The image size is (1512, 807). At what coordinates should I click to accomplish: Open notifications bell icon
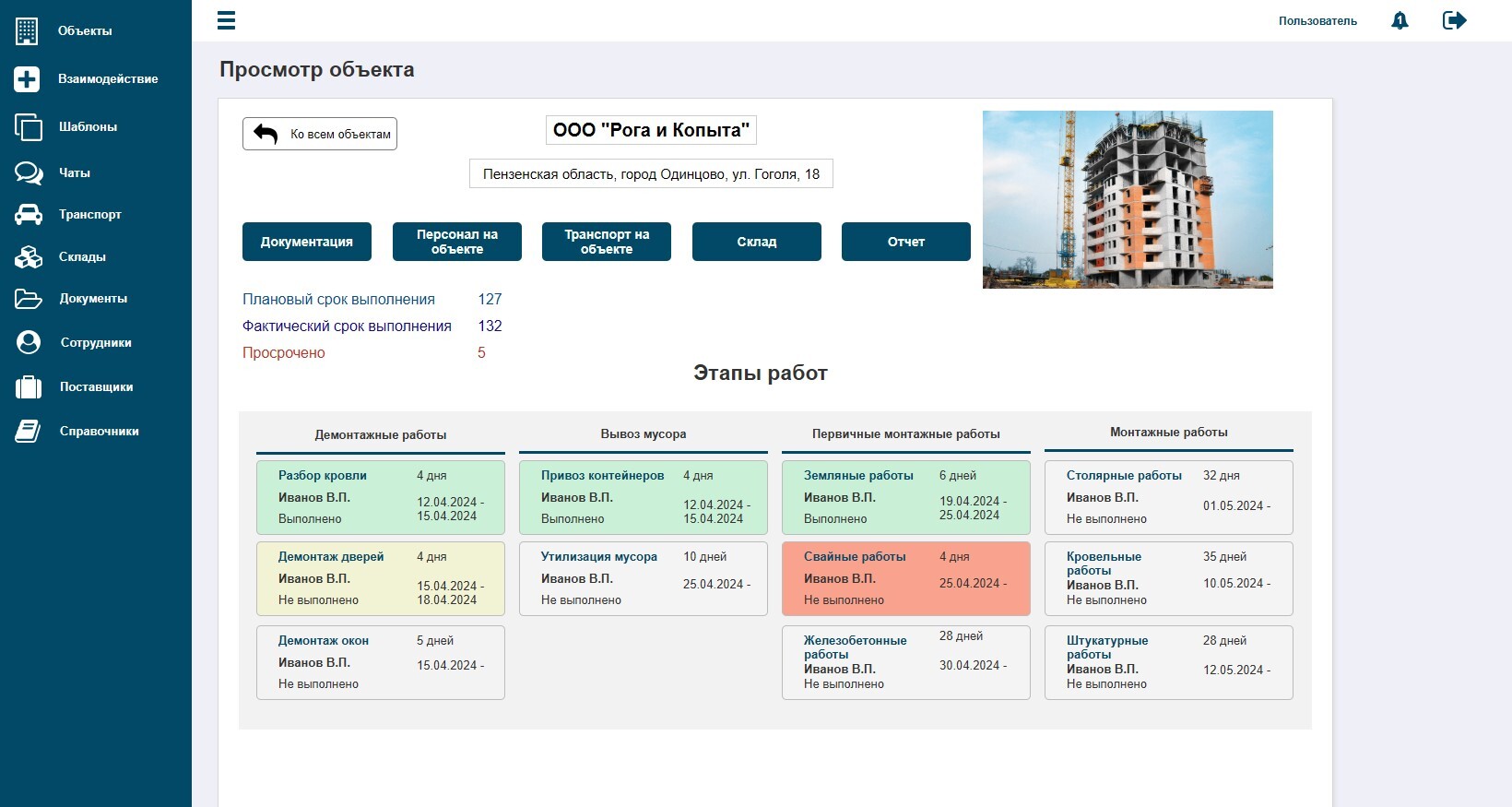1400,20
